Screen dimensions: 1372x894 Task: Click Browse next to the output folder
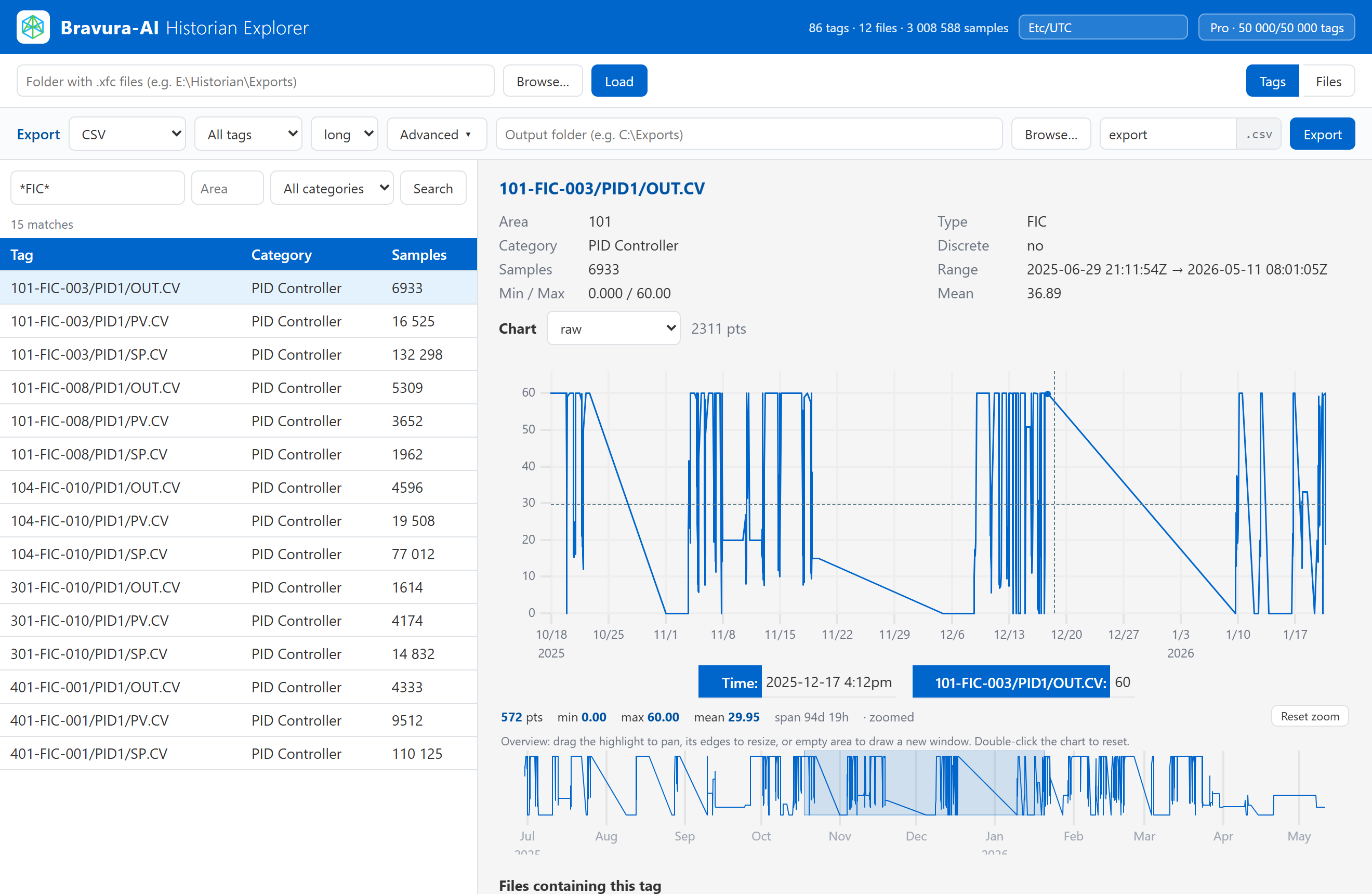1050,134
